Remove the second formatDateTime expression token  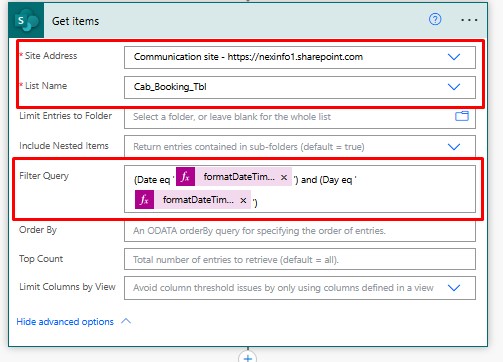(x=243, y=200)
